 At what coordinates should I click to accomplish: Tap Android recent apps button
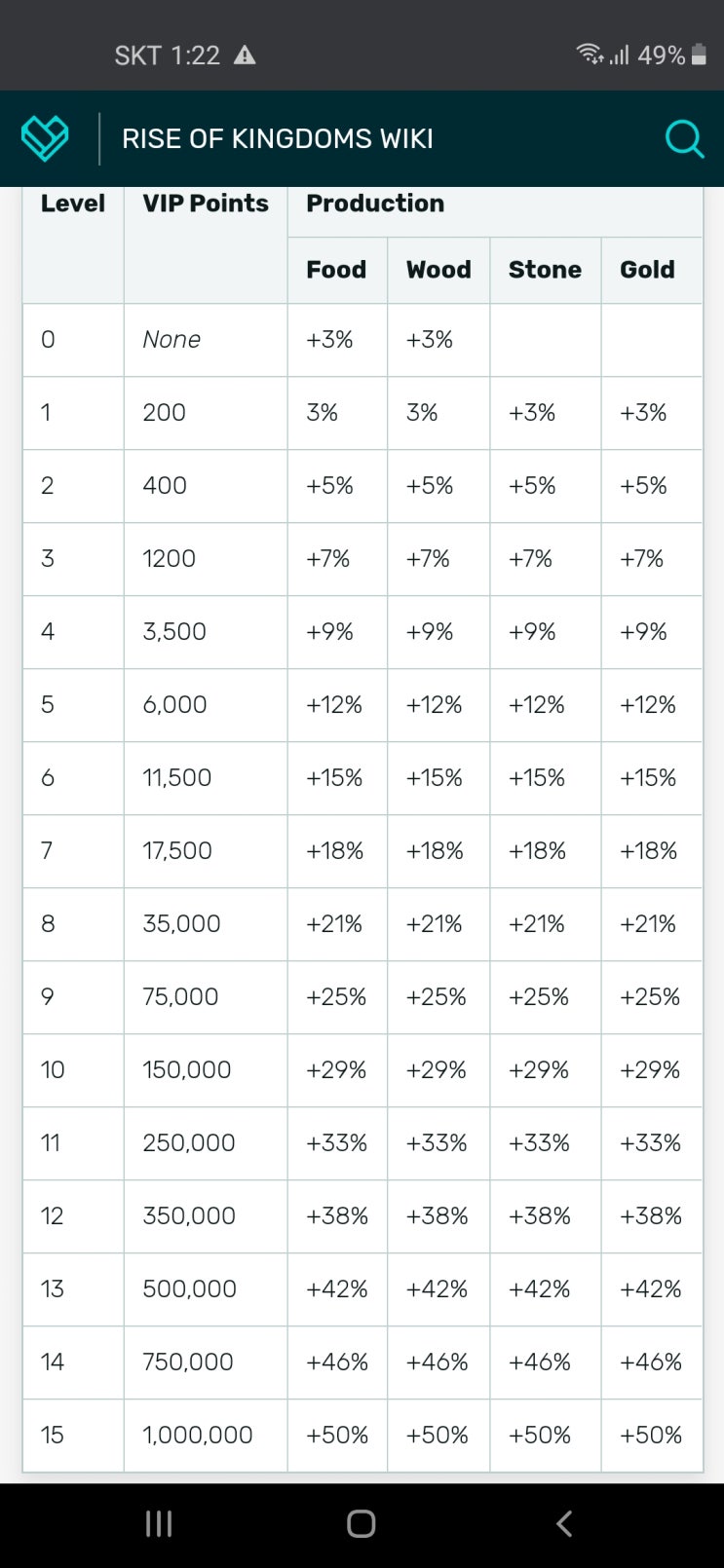(x=159, y=1523)
